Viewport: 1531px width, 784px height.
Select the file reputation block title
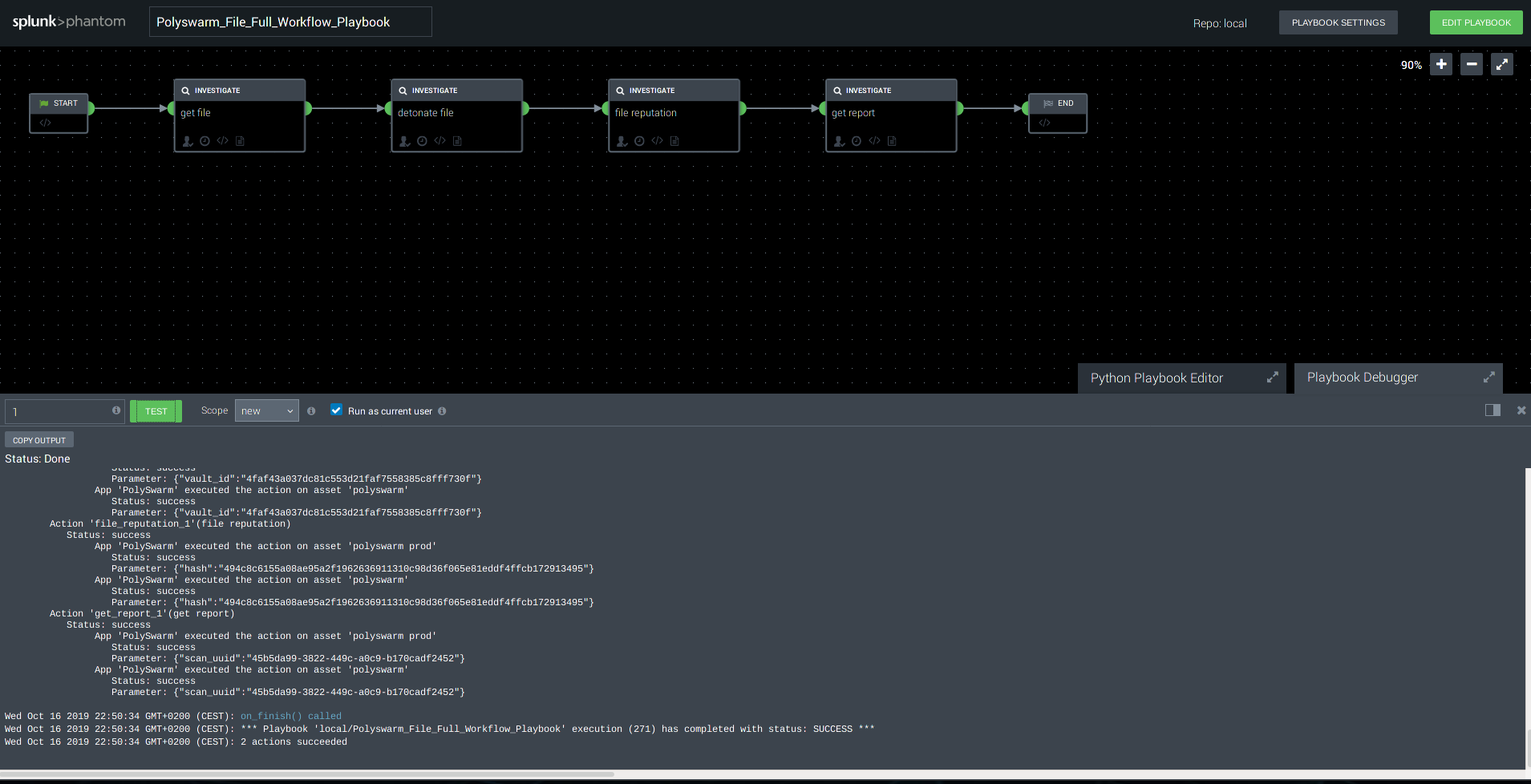click(x=646, y=113)
